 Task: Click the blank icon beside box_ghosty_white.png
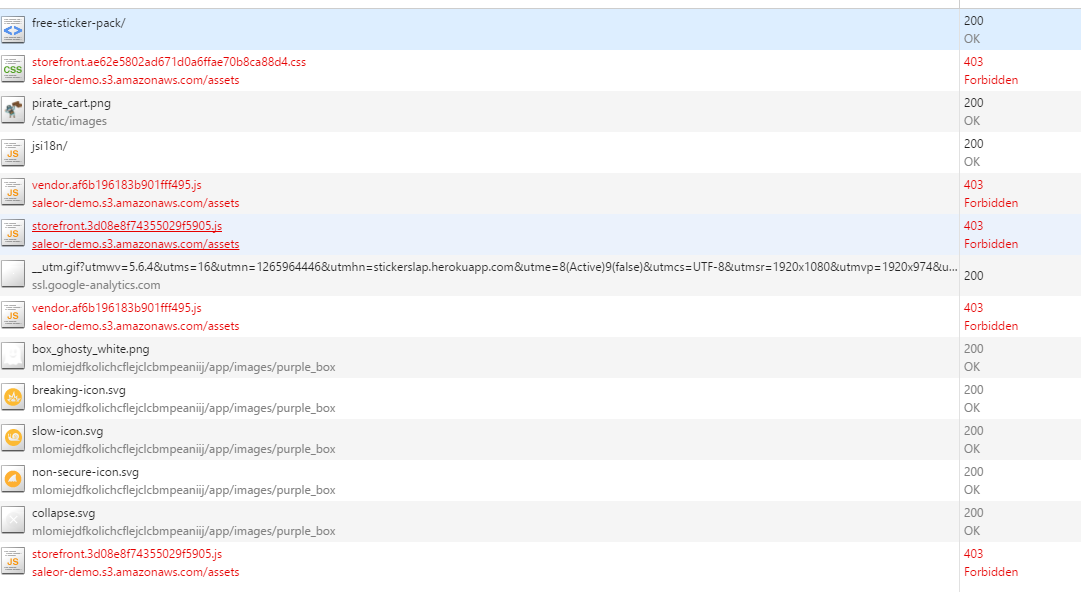click(x=13, y=356)
